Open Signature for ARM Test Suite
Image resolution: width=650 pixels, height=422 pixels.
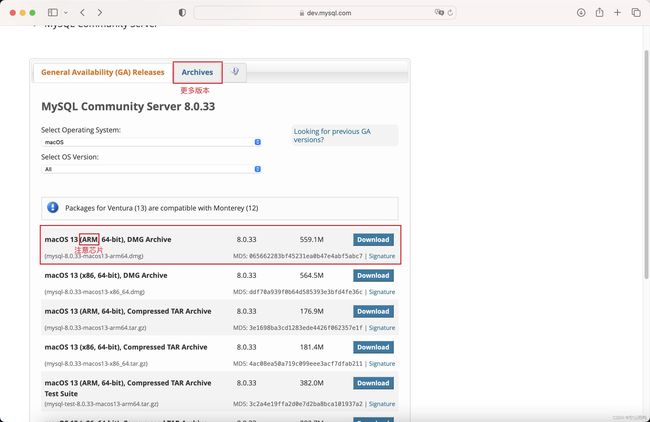[382, 404]
